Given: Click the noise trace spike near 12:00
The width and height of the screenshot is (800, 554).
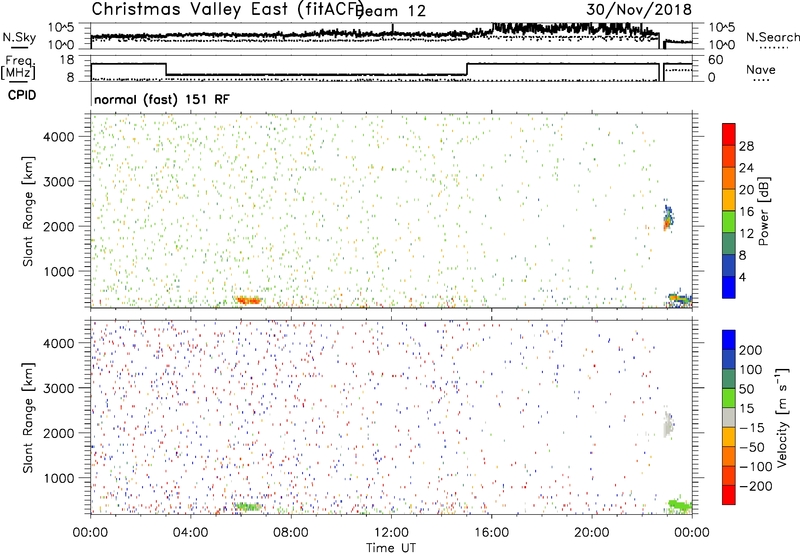Looking at the screenshot, I should tap(392, 28).
